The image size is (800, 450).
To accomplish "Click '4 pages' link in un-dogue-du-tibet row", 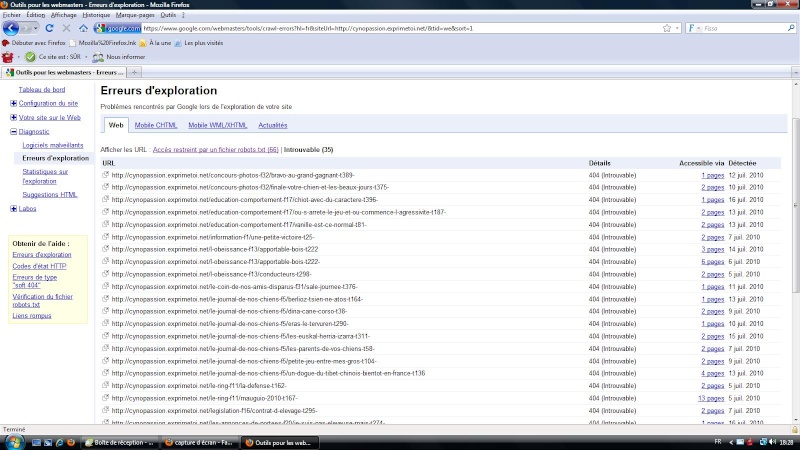I will (x=712, y=373).
